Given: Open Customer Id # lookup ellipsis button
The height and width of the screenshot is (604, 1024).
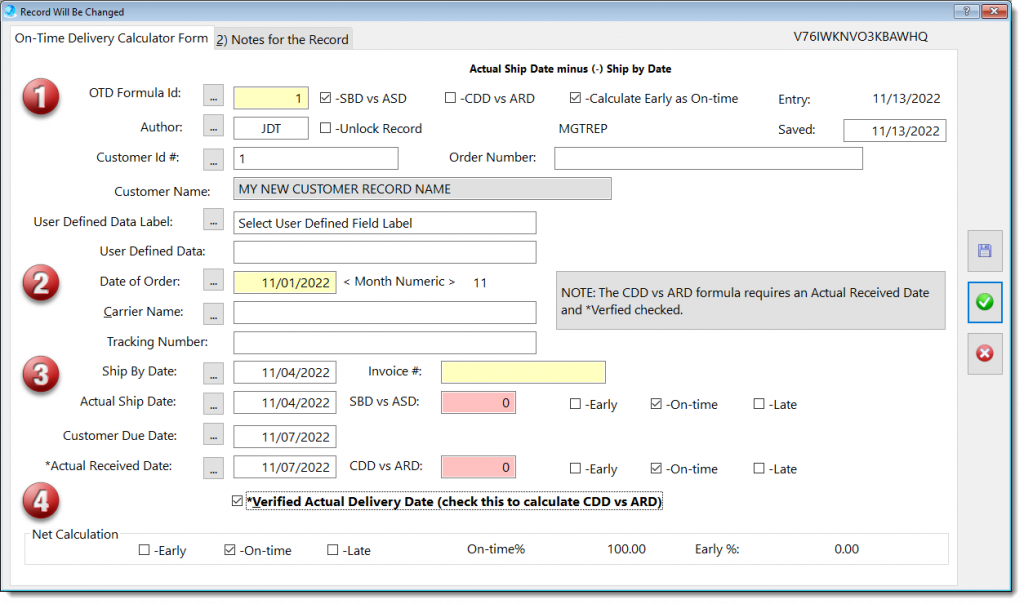Looking at the screenshot, I should click(213, 159).
